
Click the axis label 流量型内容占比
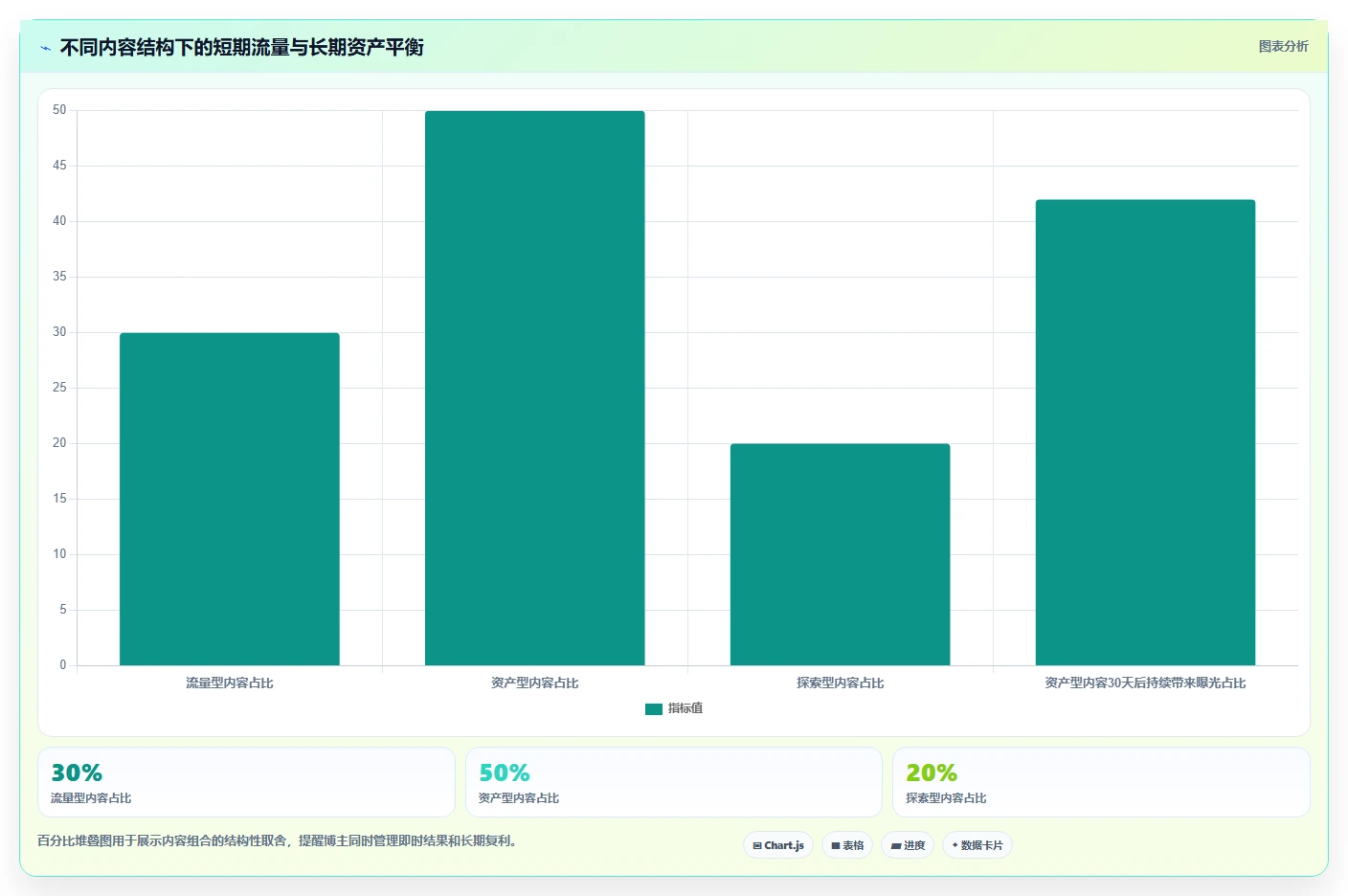(x=230, y=683)
